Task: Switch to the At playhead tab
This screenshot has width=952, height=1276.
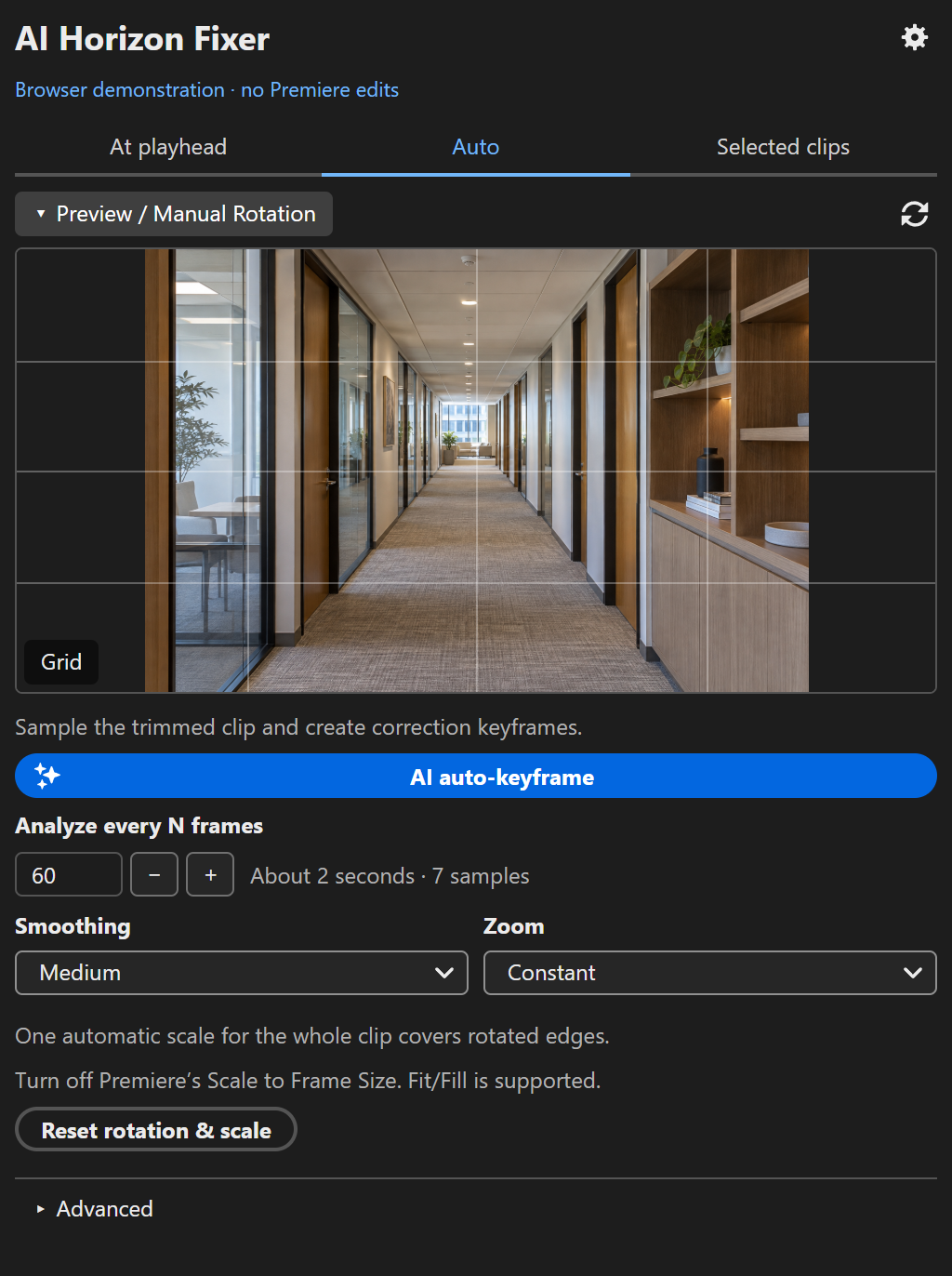Action: 168,147
